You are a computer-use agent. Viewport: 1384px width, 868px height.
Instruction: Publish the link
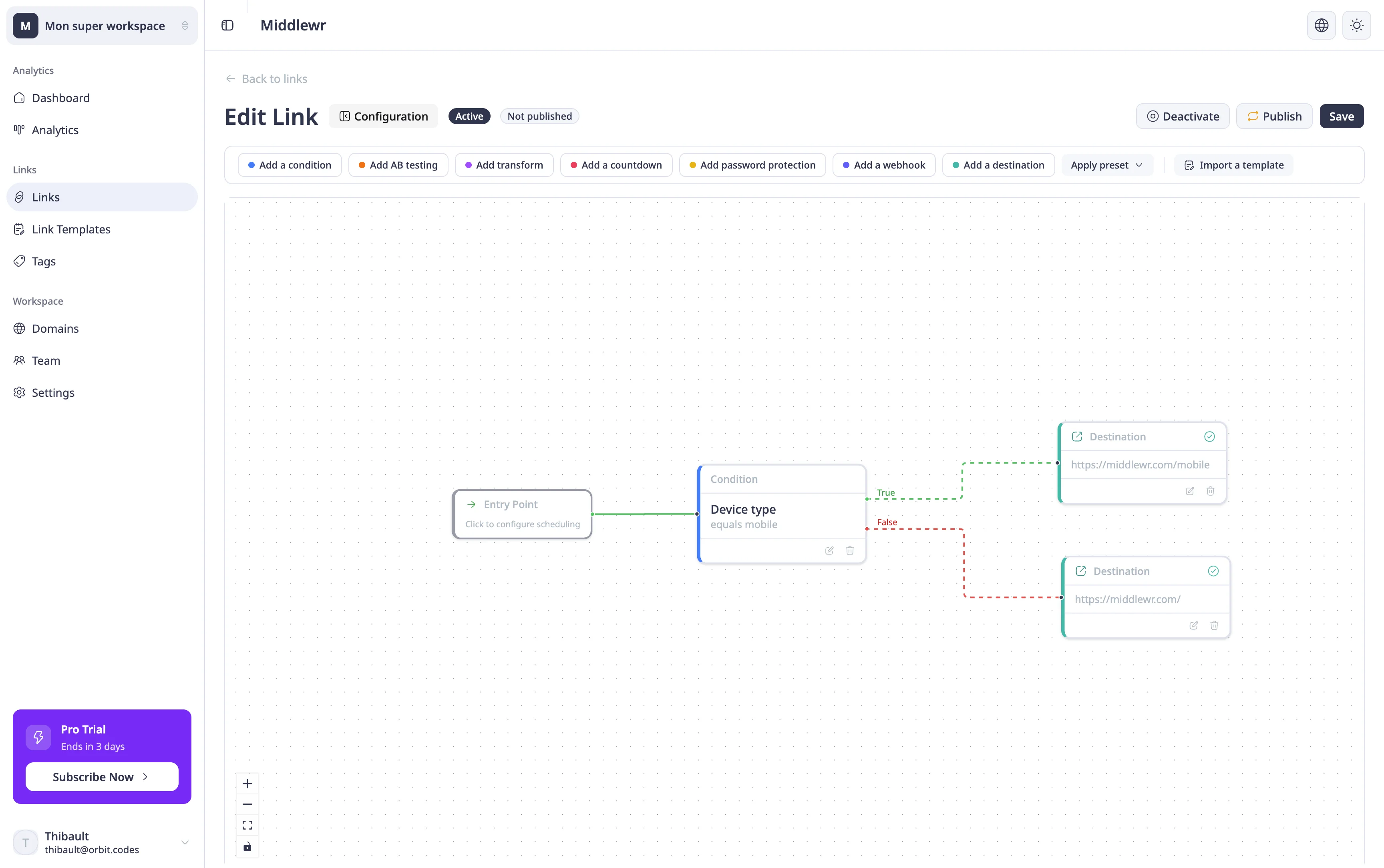(x=1274, y=117)
